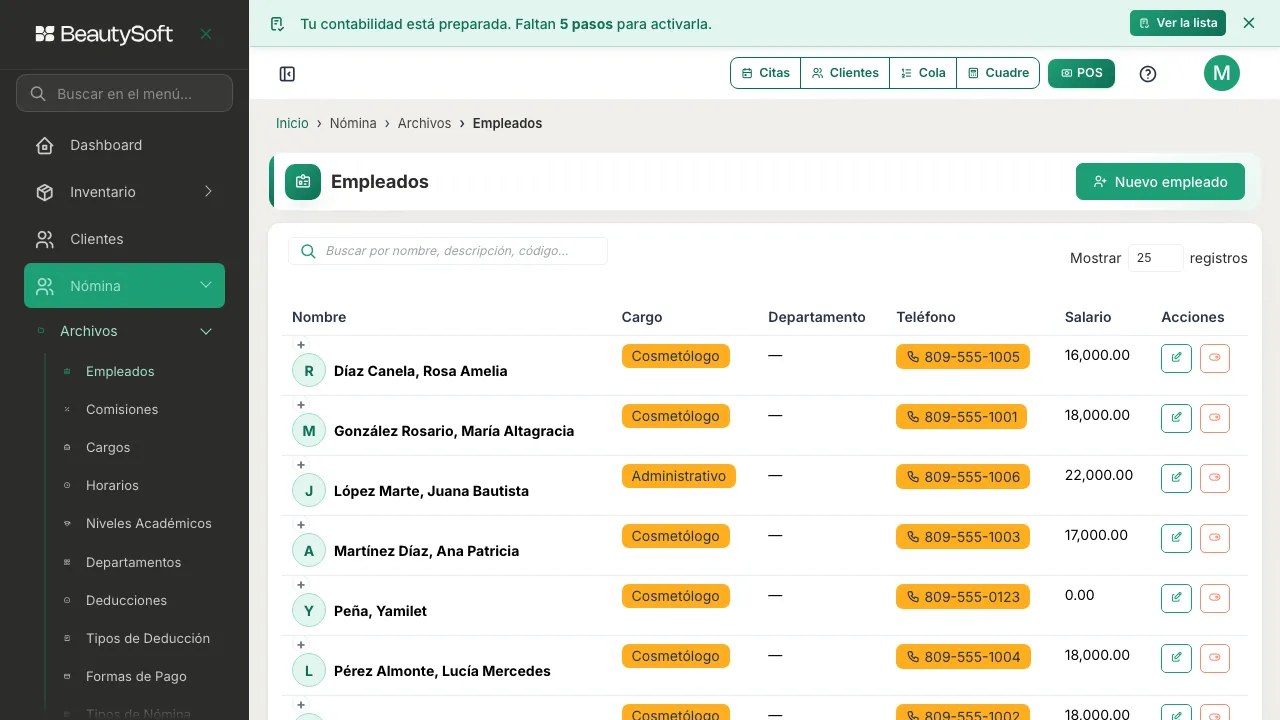Edit the Martínez Díaz, Ana Patricia record
The image size is (1280, 720).
[1176, 538]
